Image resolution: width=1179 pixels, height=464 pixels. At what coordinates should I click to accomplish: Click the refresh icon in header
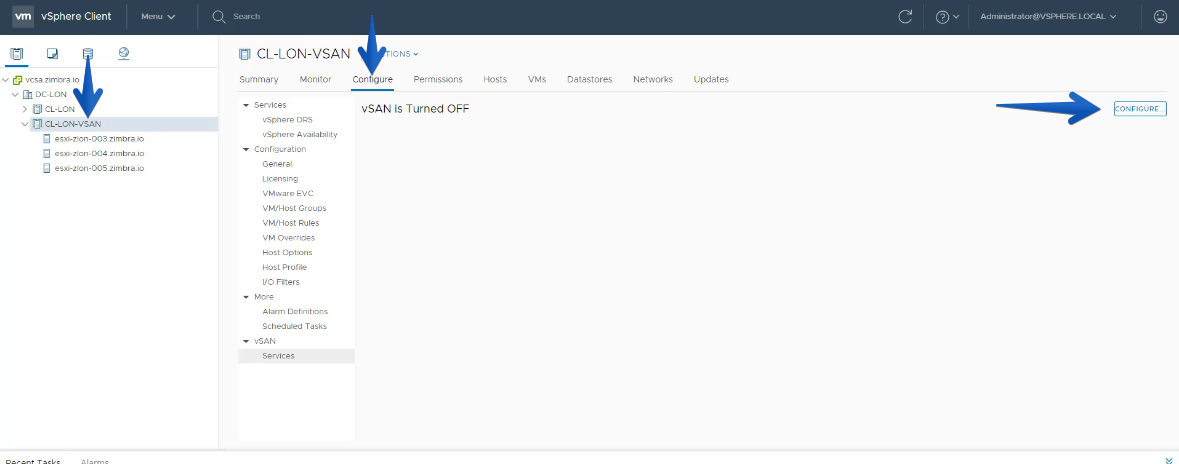[905, 17]
